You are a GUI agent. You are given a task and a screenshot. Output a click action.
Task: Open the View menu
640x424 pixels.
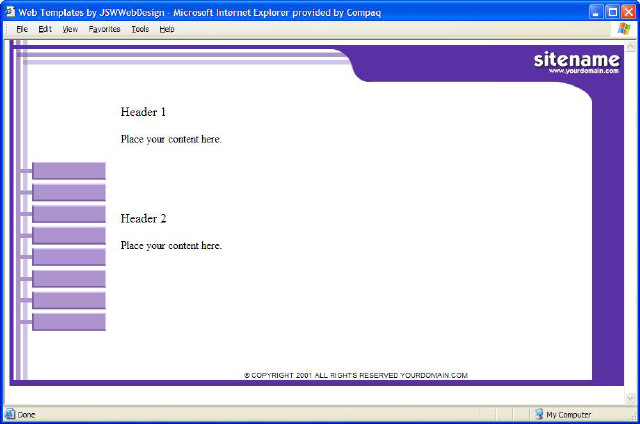tap(70, 29)
